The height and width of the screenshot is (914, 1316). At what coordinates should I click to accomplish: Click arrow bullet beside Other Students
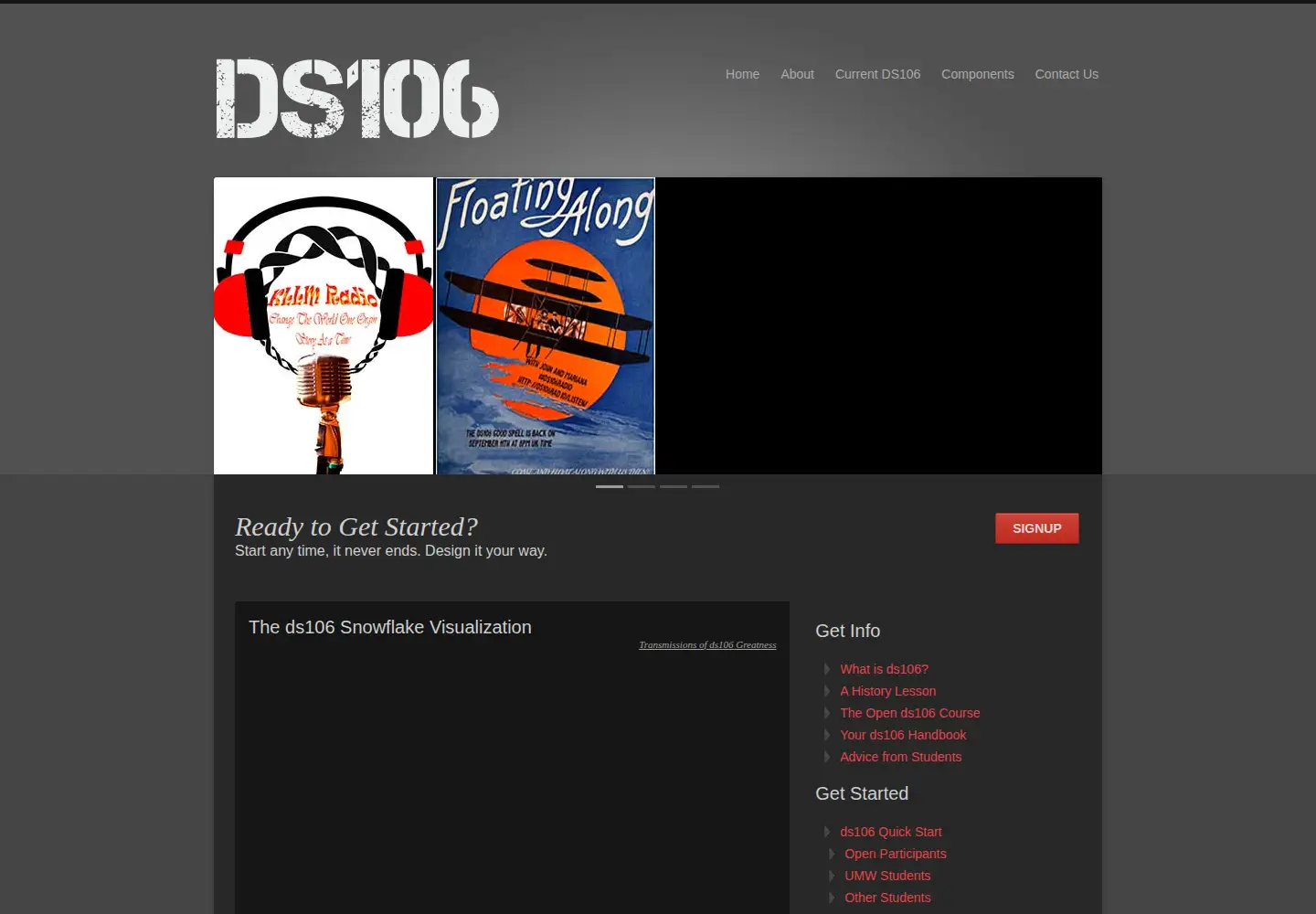pyautogui.click(x=832, y=898)
